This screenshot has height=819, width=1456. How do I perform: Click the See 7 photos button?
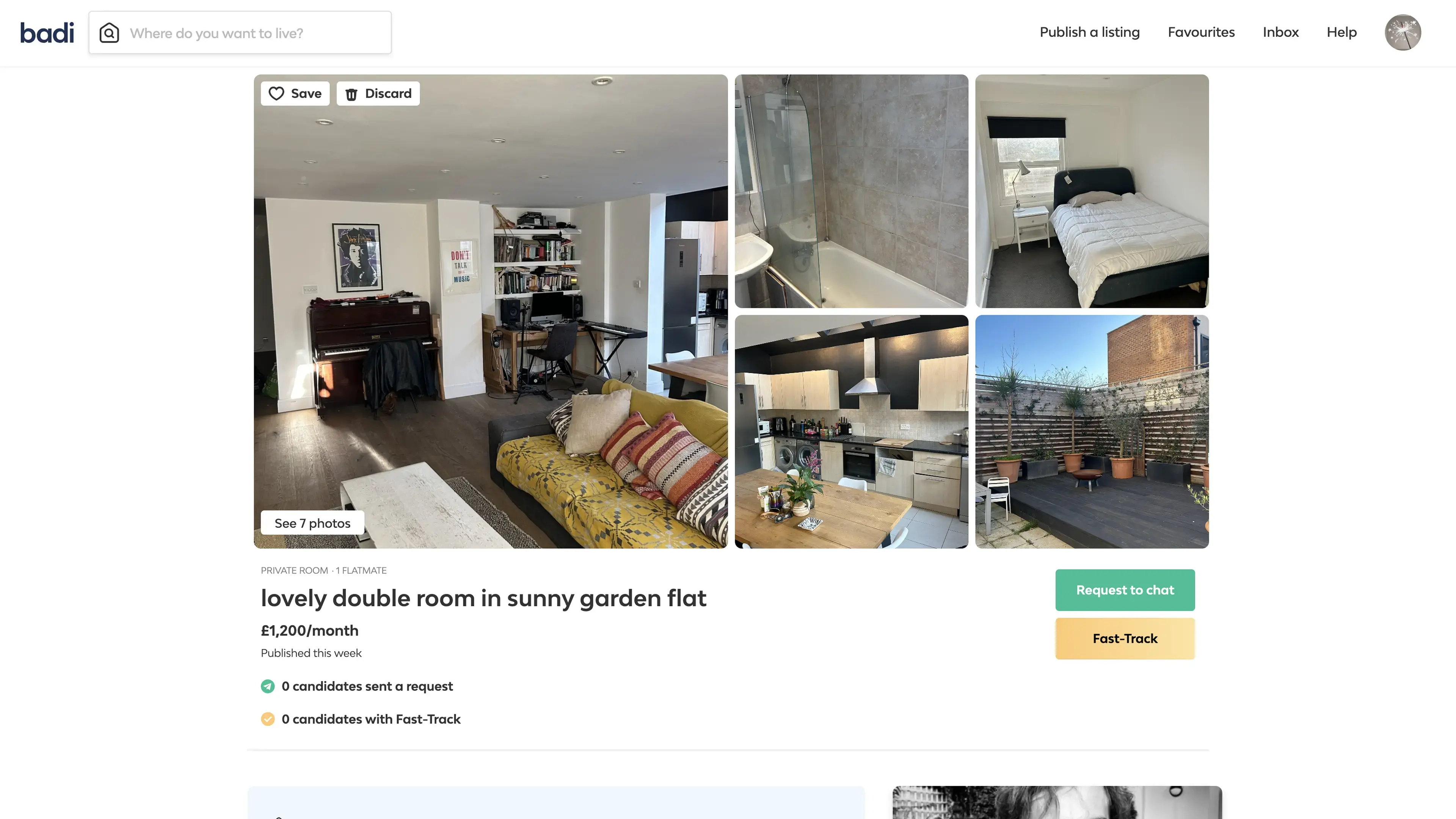[312, 523]
